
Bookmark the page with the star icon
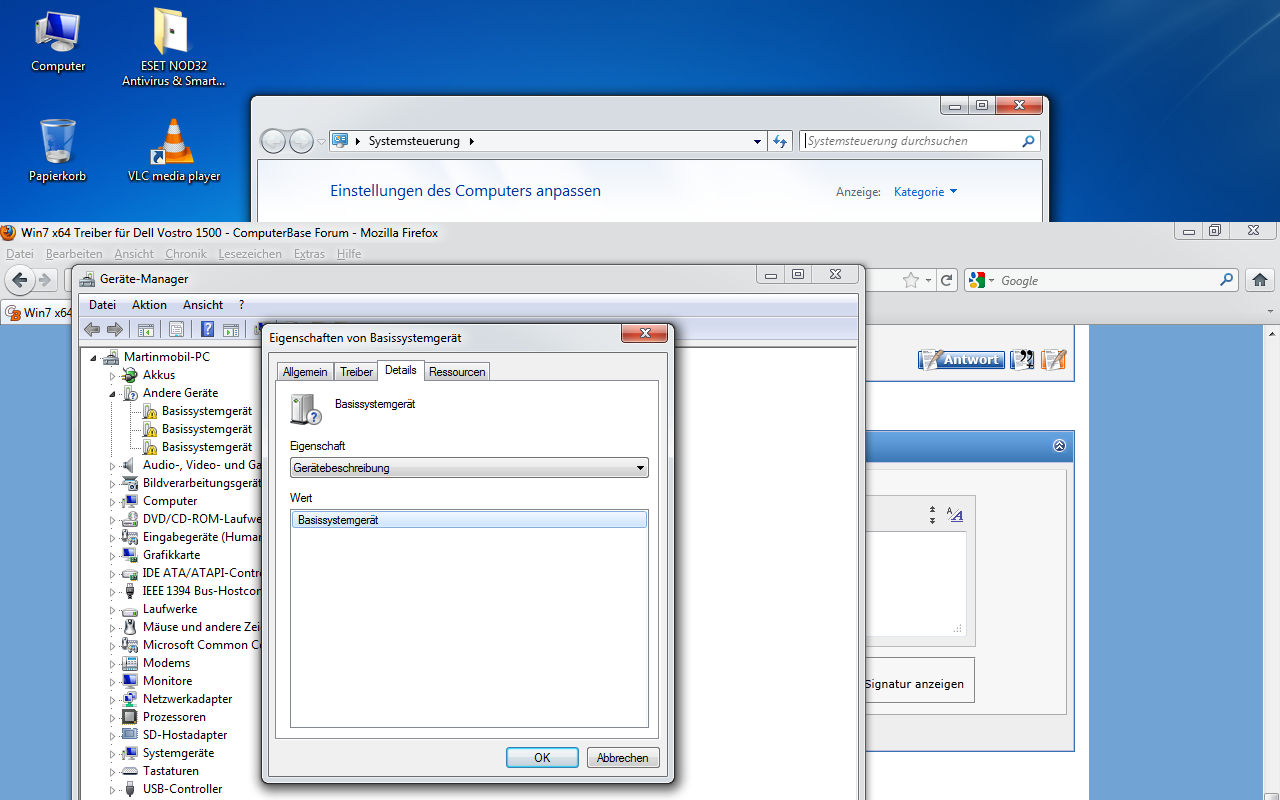coord(911,281)
